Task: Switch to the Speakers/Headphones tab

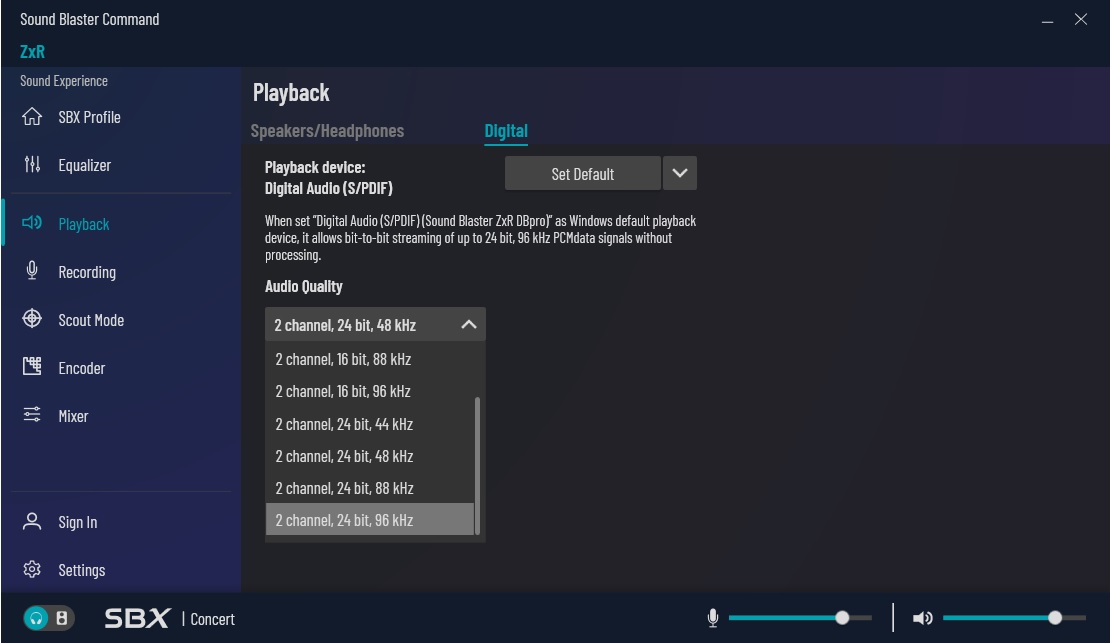Action: click(x=327, y=131)
